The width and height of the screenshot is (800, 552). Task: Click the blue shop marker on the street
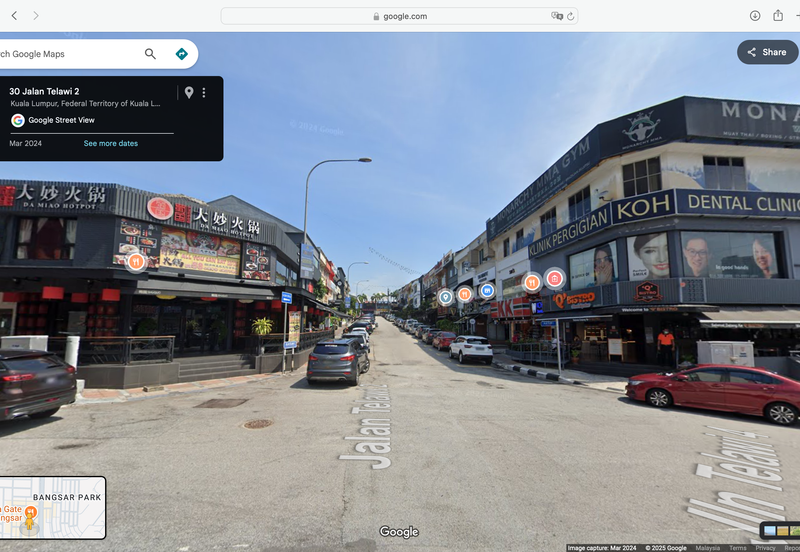(x=487, y=290)
